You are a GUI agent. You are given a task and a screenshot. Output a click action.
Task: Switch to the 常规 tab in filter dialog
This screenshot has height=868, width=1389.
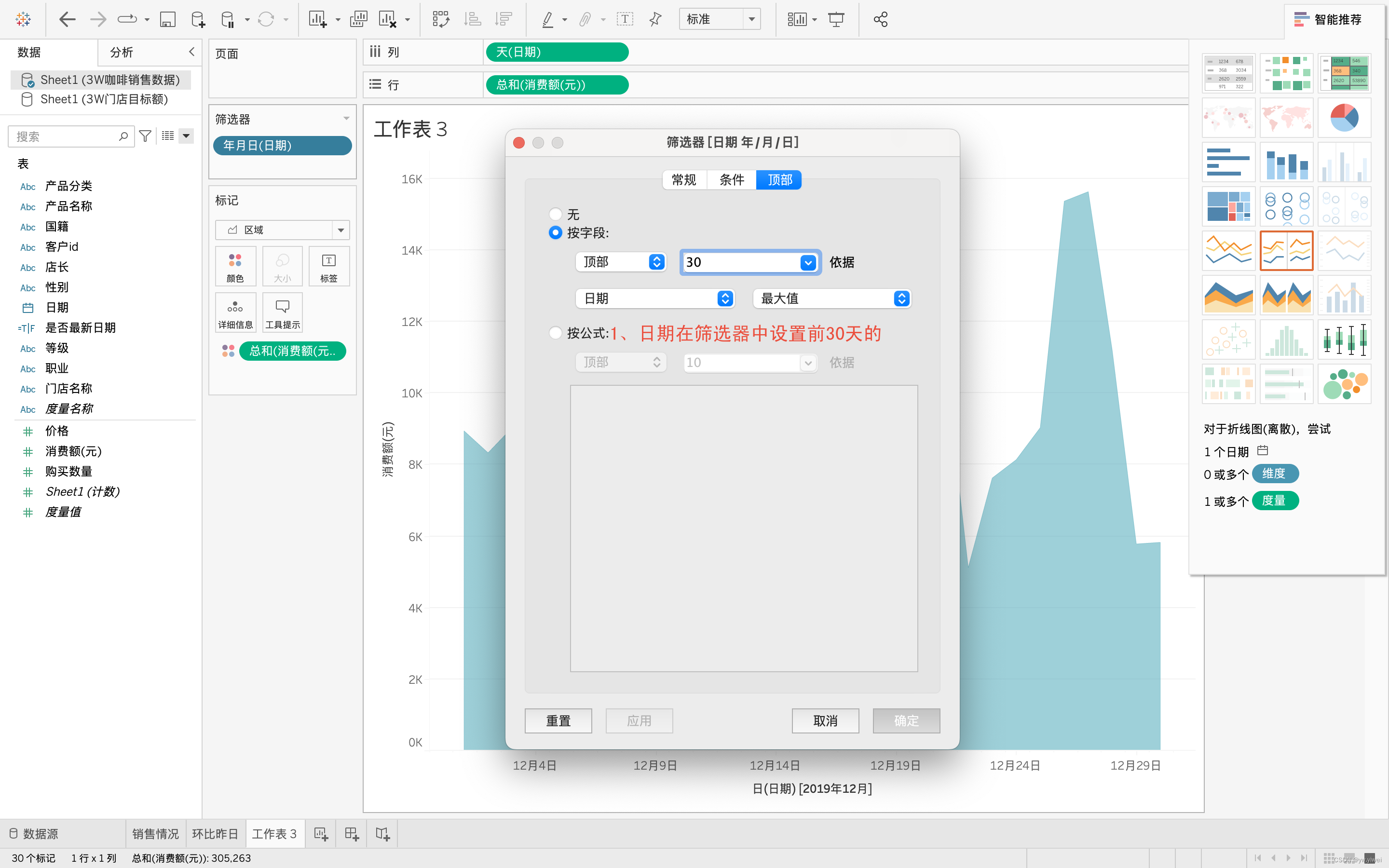click(x=684, y=180)
